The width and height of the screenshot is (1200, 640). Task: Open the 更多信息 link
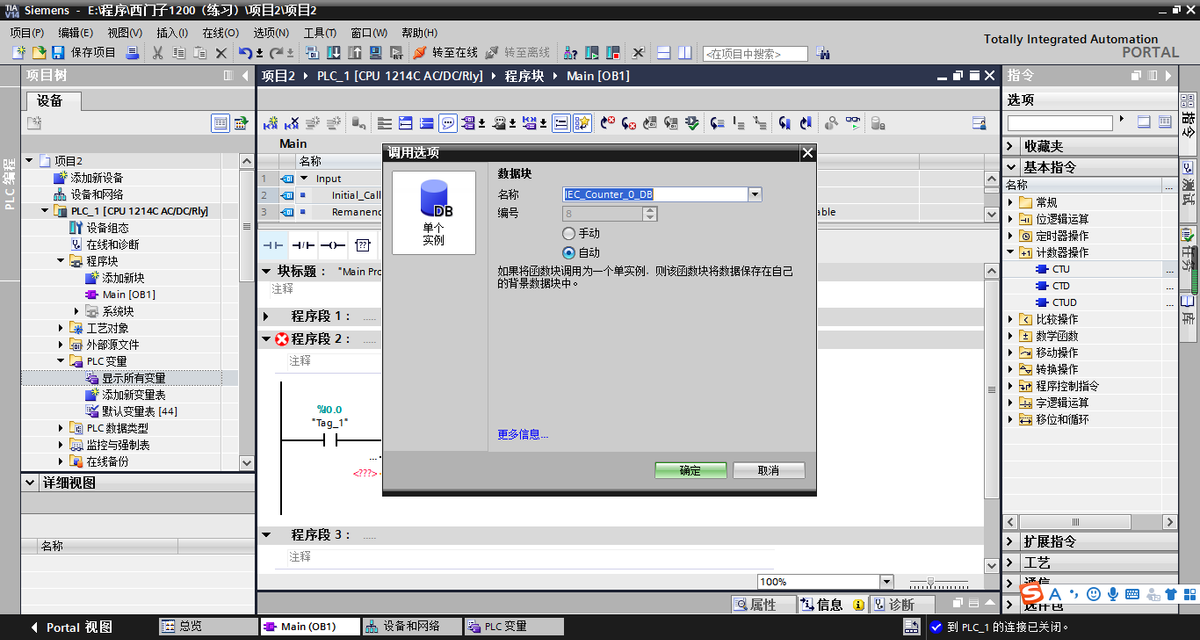click(x=522, y=434)
